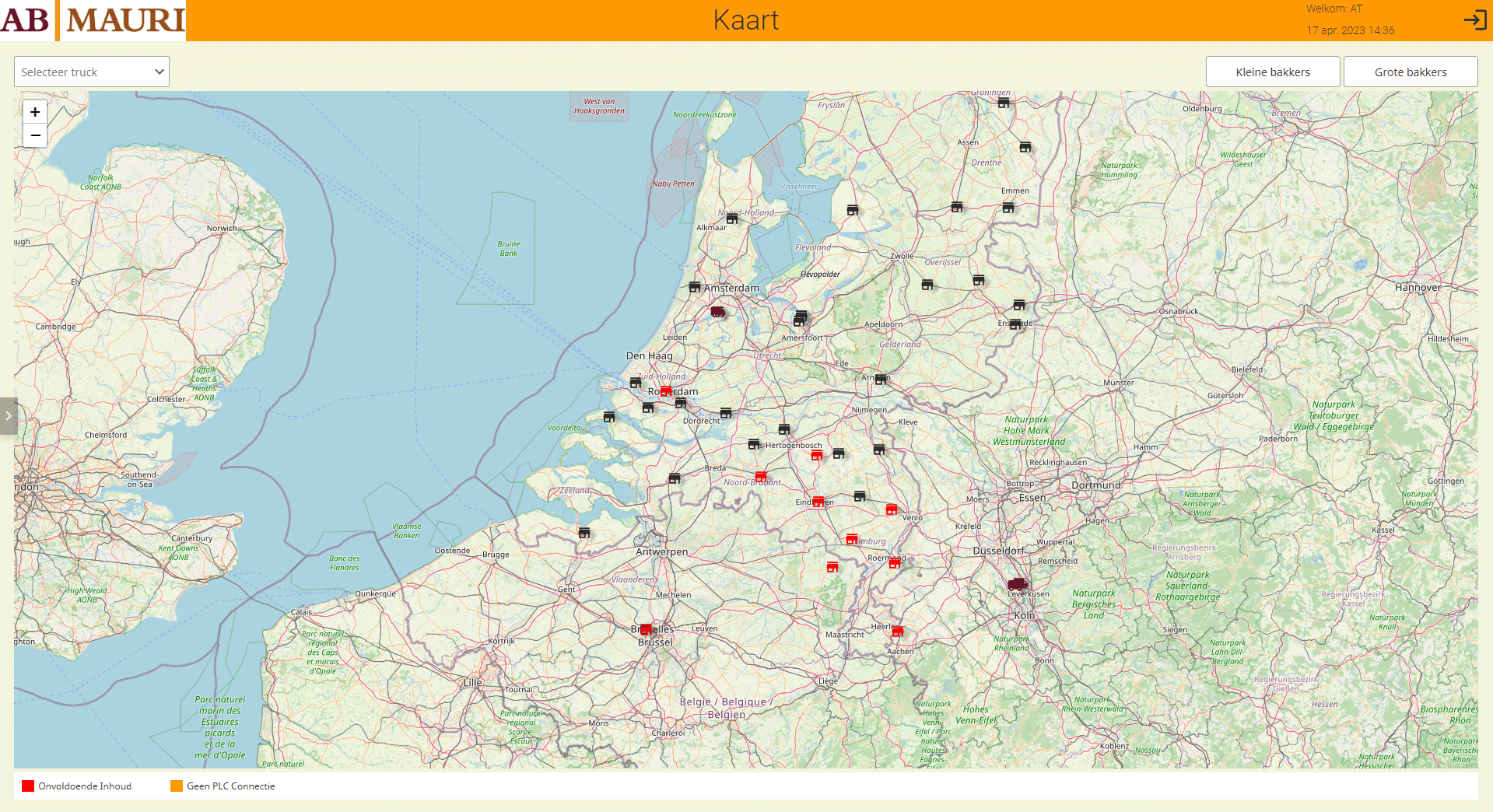Click the red bakery marker at Rotterdam
Viewport: 1493px width, 812px height.
pyautogui.click(x=666, y=390)
